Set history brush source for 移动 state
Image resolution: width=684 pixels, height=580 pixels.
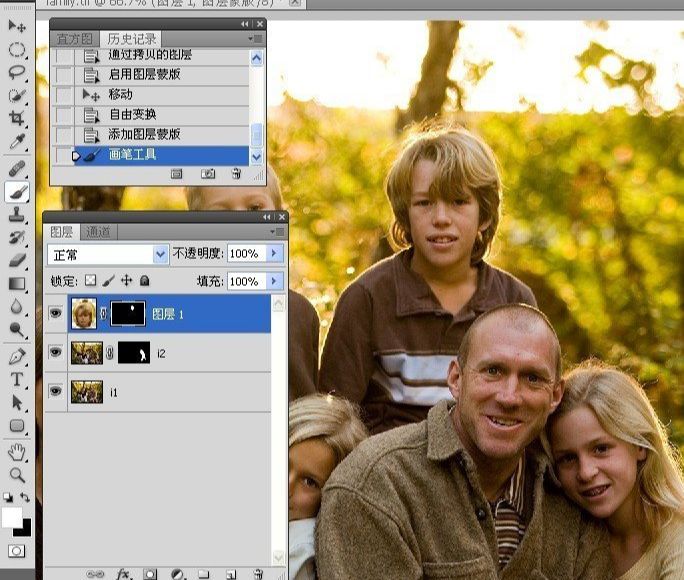(x=64, y=95)
